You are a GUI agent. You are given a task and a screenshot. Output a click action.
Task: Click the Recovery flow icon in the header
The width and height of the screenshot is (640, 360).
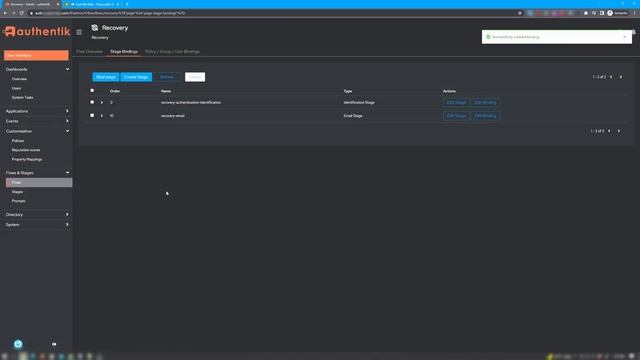[x=95, y=28]
